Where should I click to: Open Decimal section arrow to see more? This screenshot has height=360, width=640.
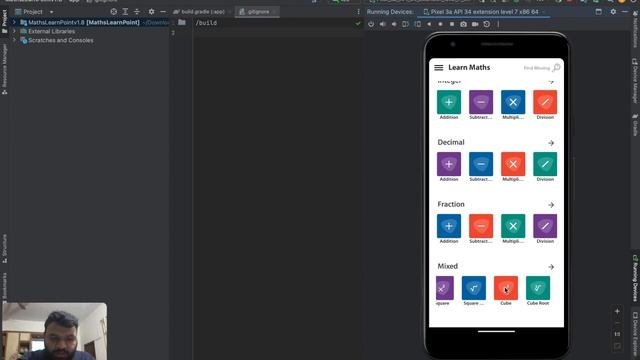551,143
